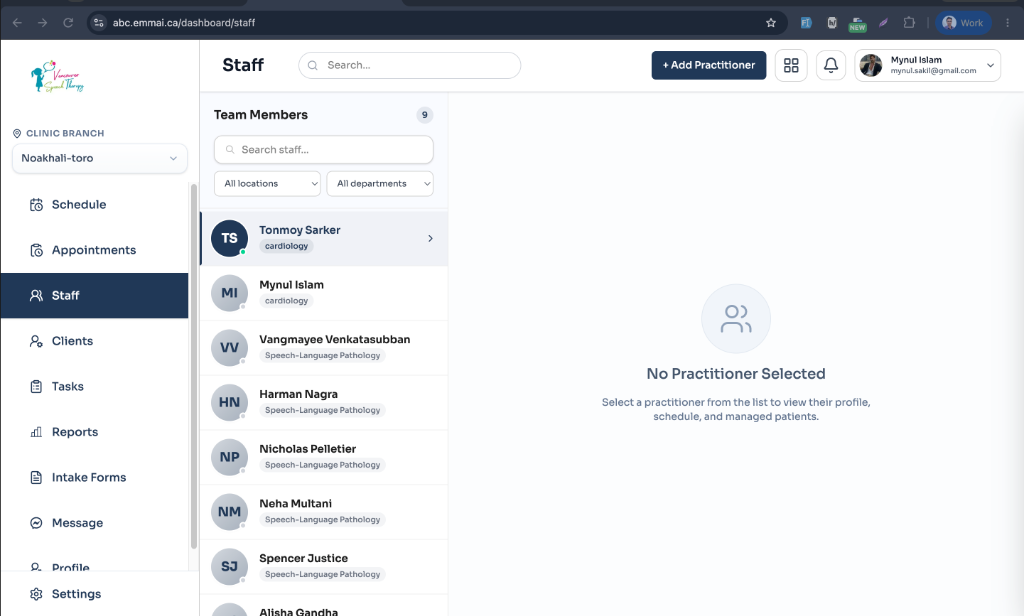Click the Mynul Islam profile photo
Screen dimensions: 1024x616
(x=871, y=65)
